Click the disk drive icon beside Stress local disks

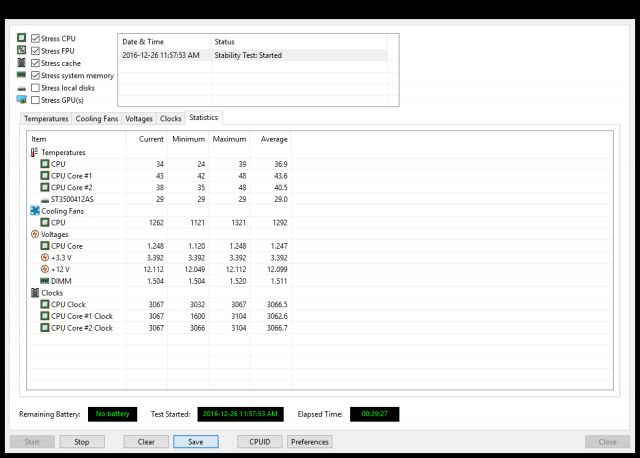pos(21,88)
